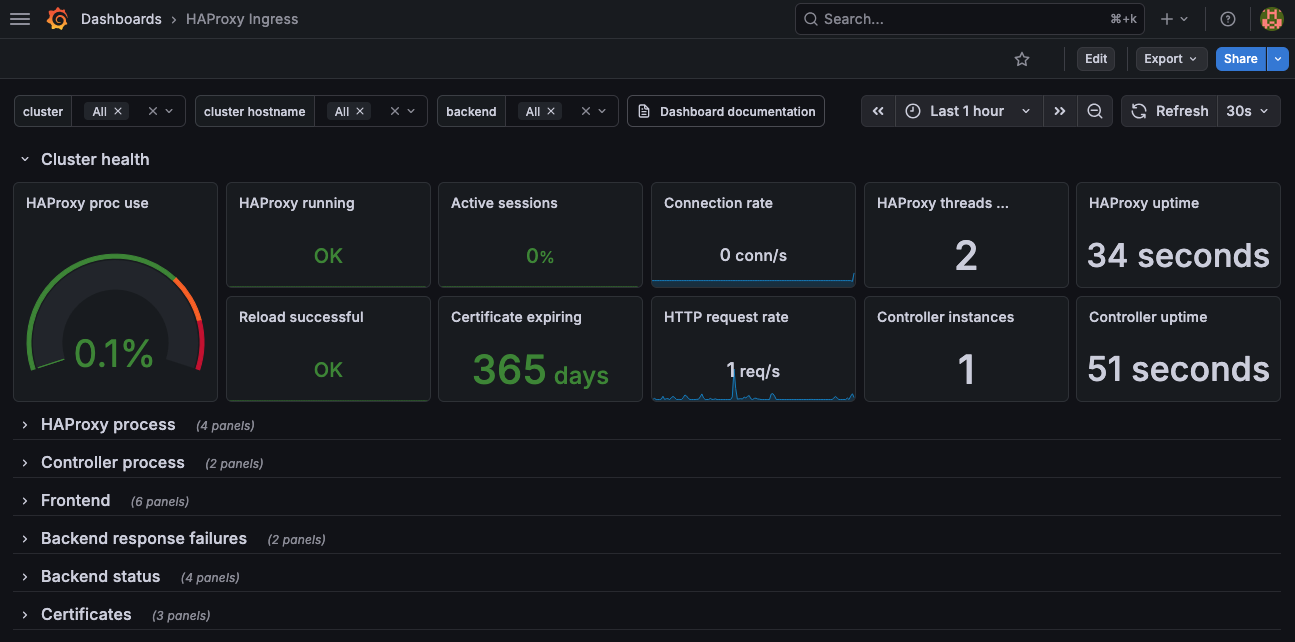Shift time range backward

tap(878, 111)
